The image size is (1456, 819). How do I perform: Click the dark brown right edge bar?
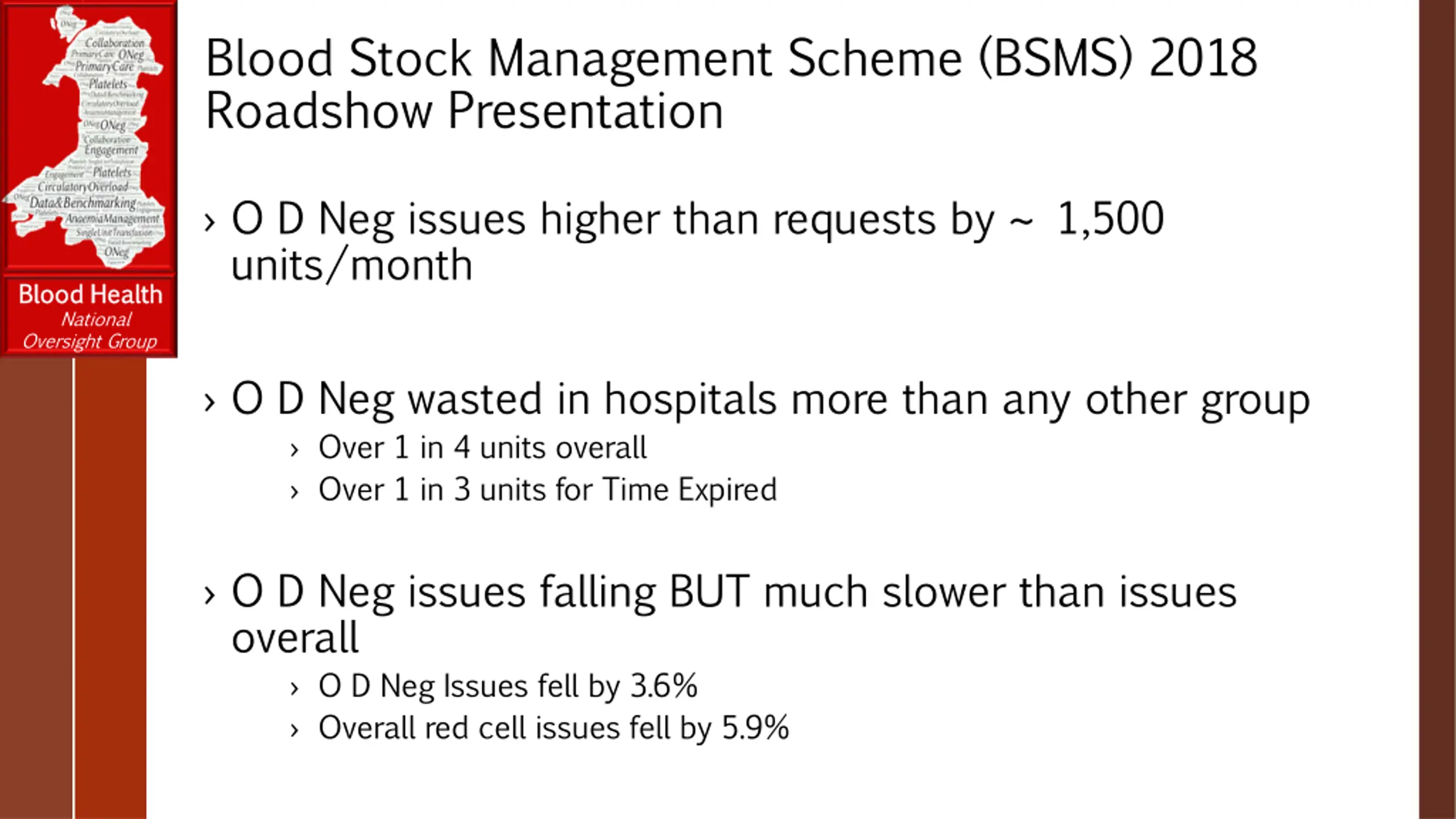coord(1437,409)
